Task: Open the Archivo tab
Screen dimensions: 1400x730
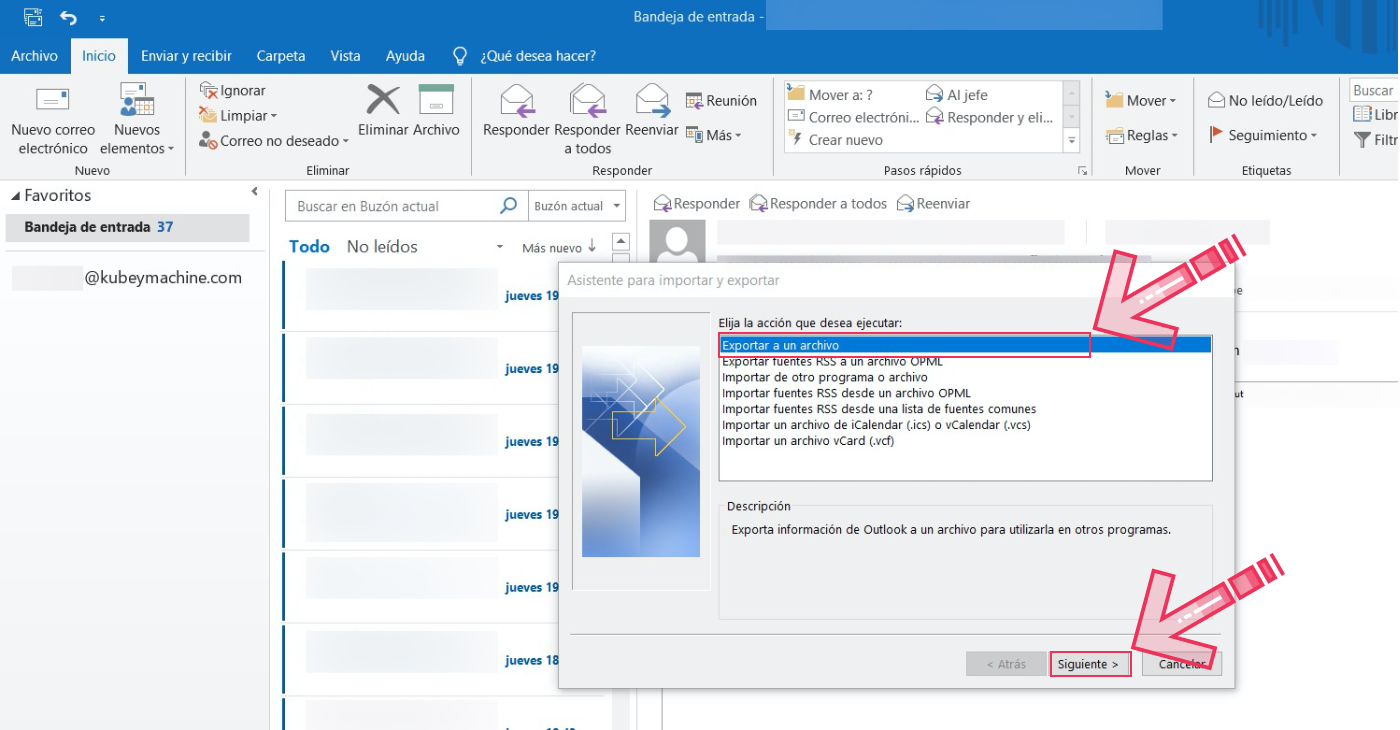Action: (34, 56)
